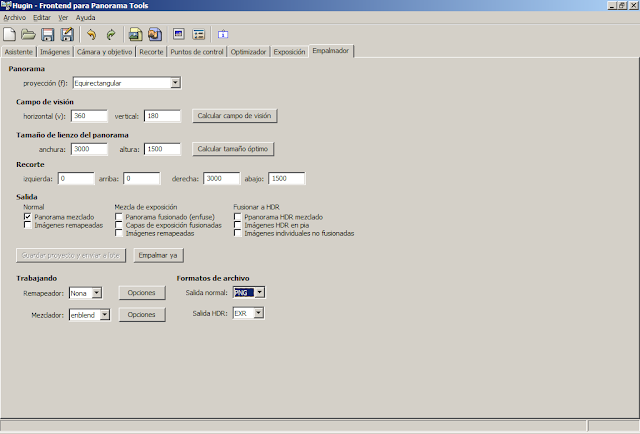Viewport: 640px width, 434px height.
Task: Click Calcular campo de visión button
Action: point(235,116)
